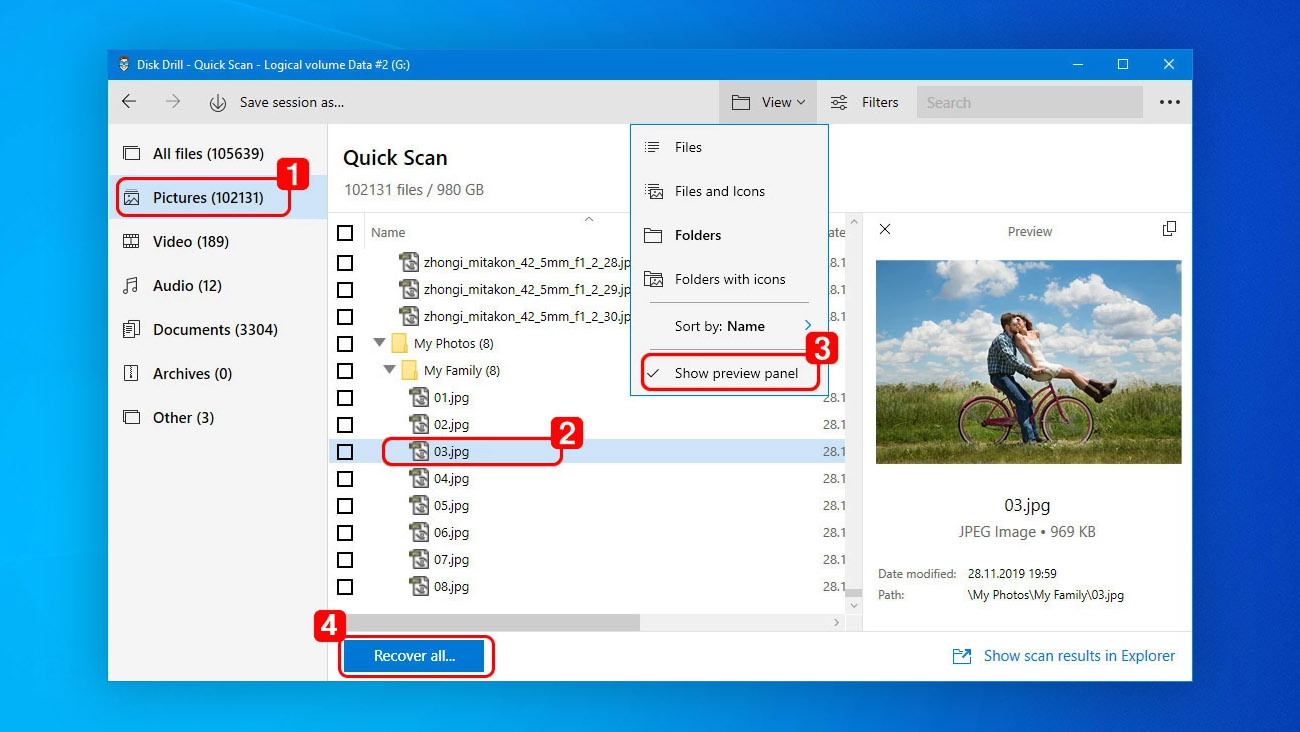The width and height of the screenshot is (1300, 732).
Task: Click the horizontal scrollbar thumb
Action: point(491,622)
